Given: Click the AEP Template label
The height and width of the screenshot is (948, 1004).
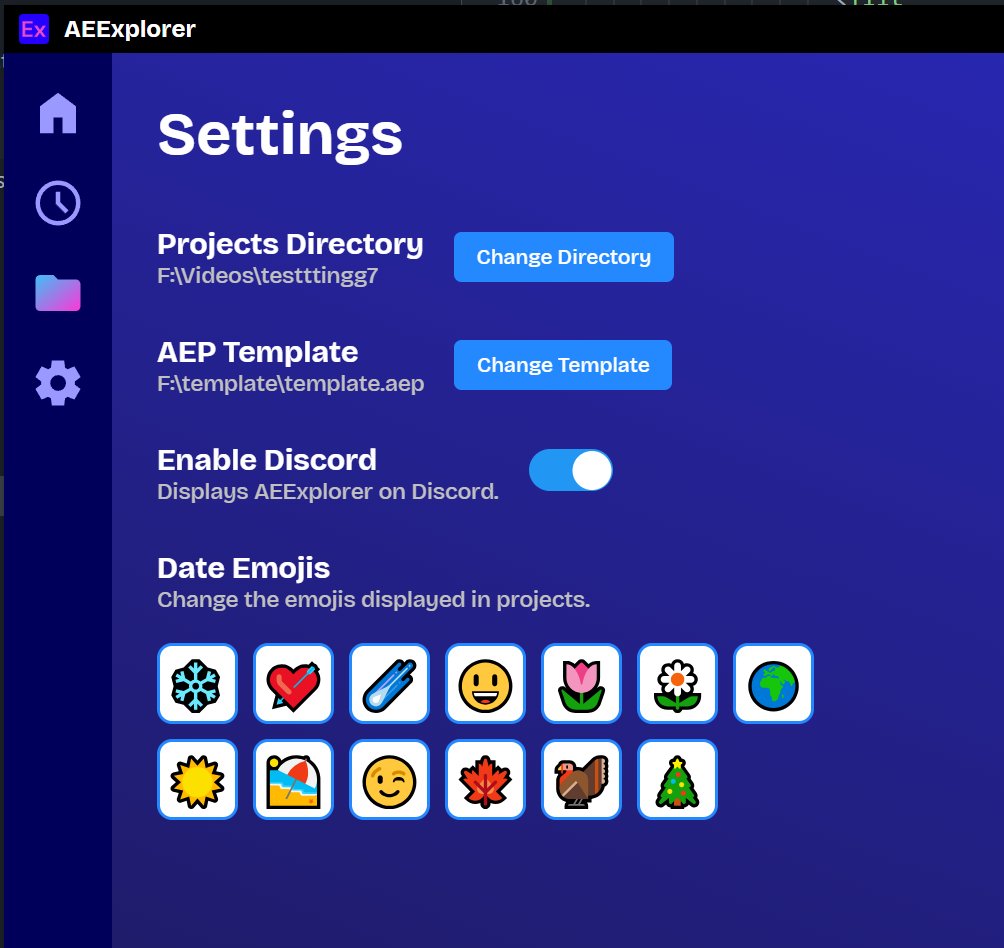Looking at the screenshot, I should coord(257,352).
